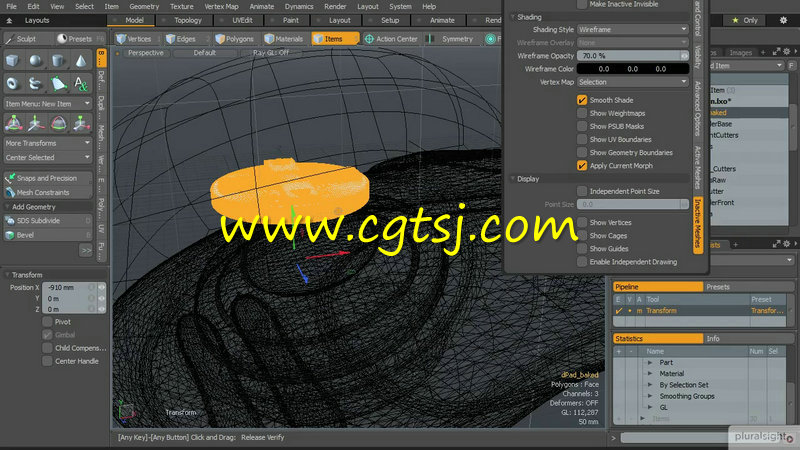Open Snaps and Precision settings
This screenshot has width=800, height=450.
47,178
